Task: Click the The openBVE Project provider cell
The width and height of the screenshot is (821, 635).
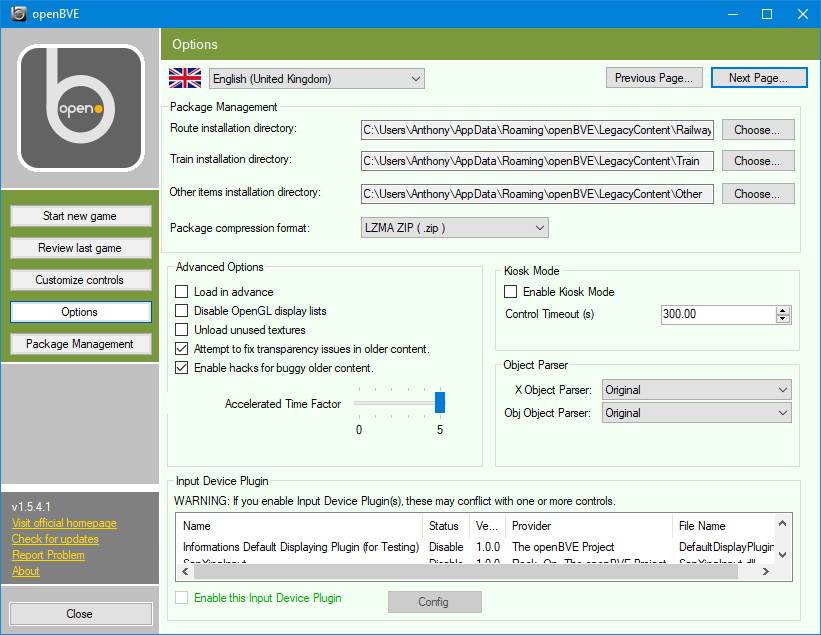Action: [x=563, y=547]
